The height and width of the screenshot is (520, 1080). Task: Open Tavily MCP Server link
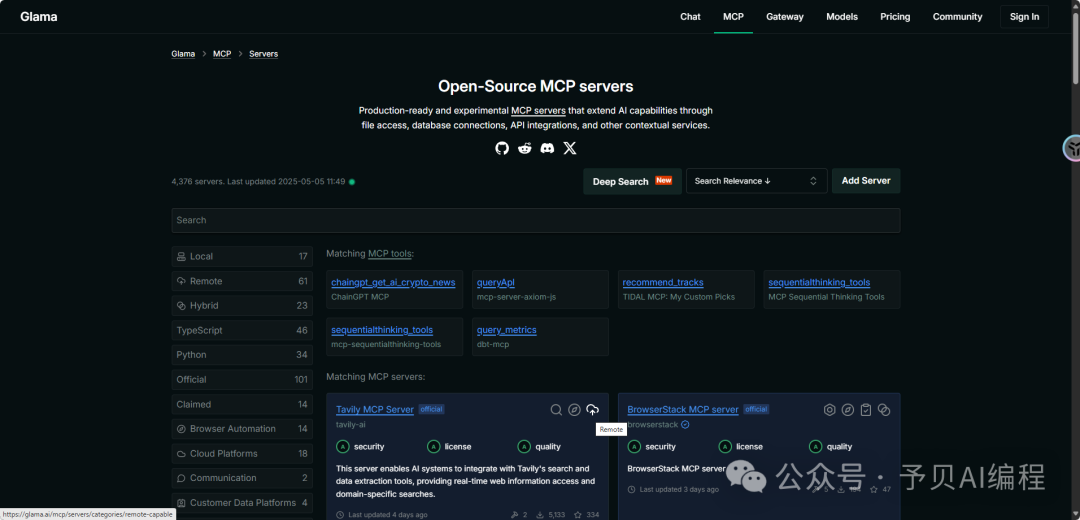click(x=375, y=409)
